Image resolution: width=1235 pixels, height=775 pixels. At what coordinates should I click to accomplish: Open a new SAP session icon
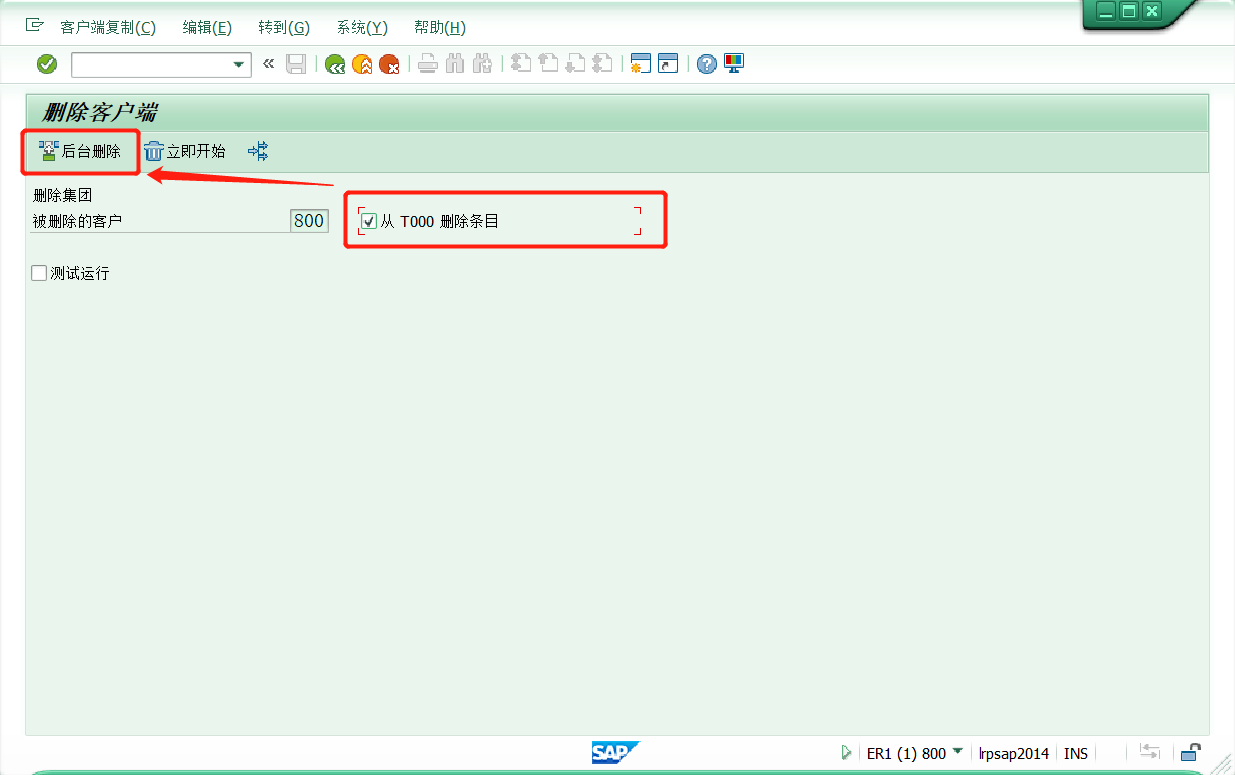640,63
